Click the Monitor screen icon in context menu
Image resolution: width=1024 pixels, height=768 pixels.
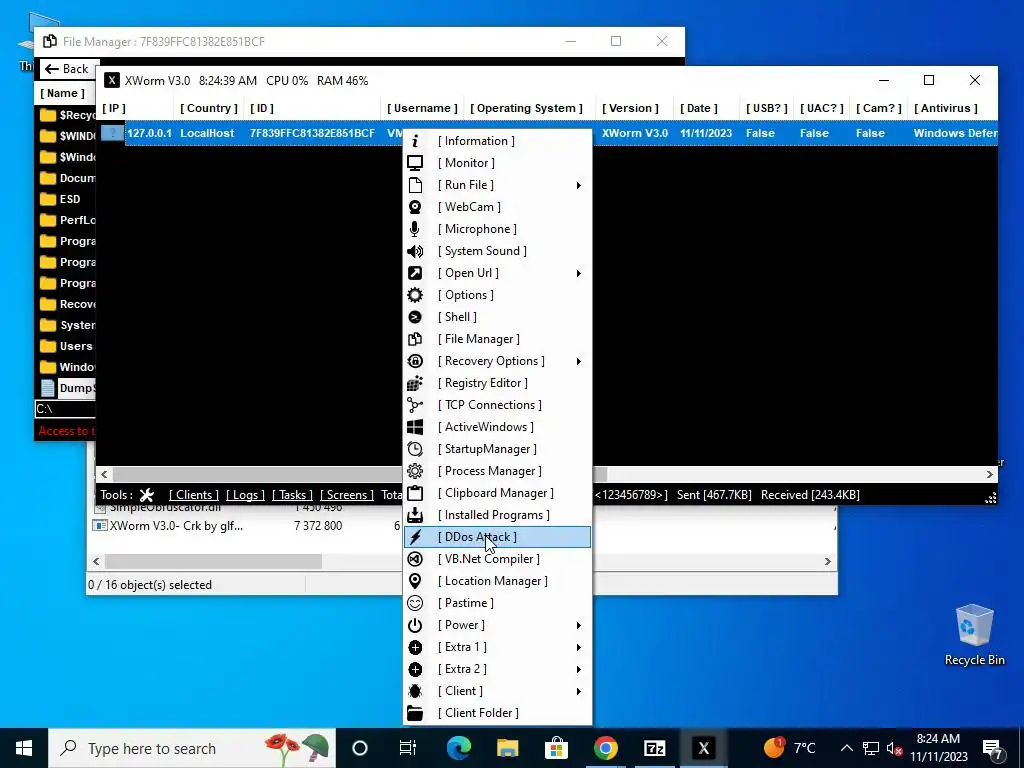pyautogui.click(x=415, y=163)
